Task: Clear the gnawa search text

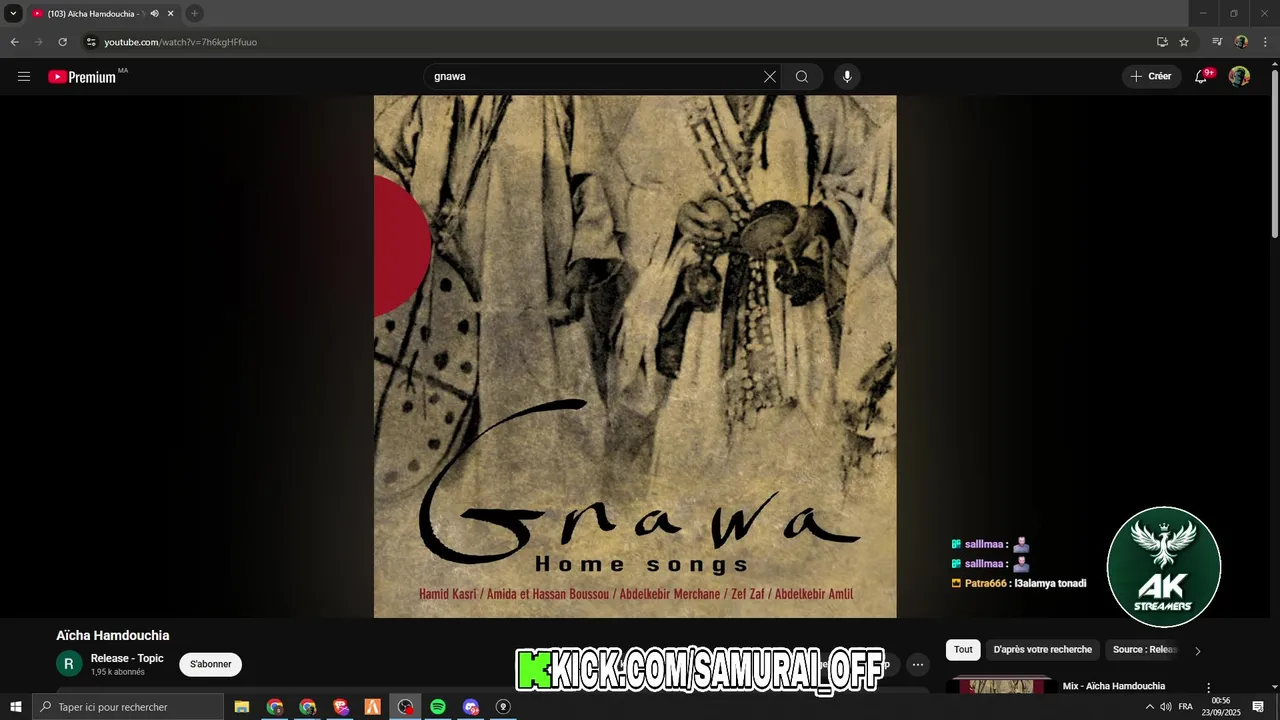Action: coord(770,77)
